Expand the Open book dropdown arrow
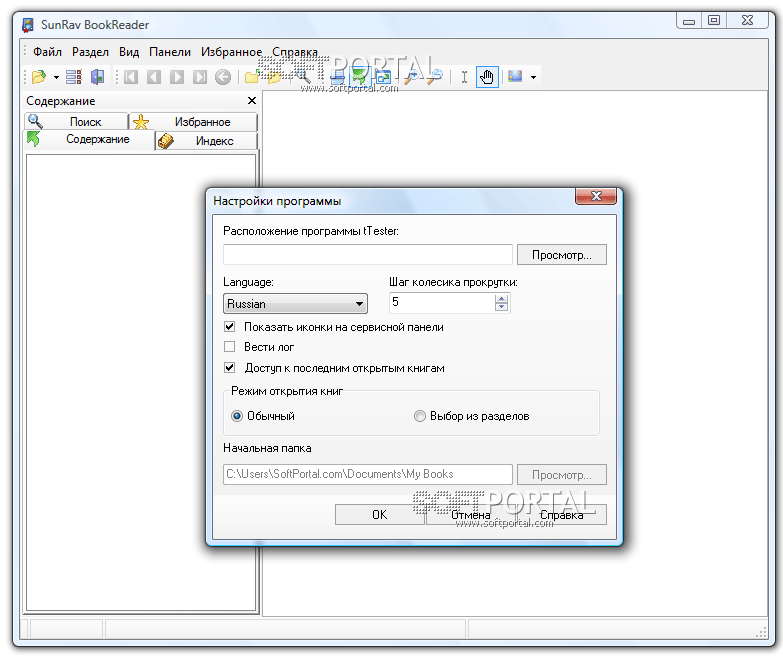The height and width of the screenshot is (661, 783). coord(56,77)
